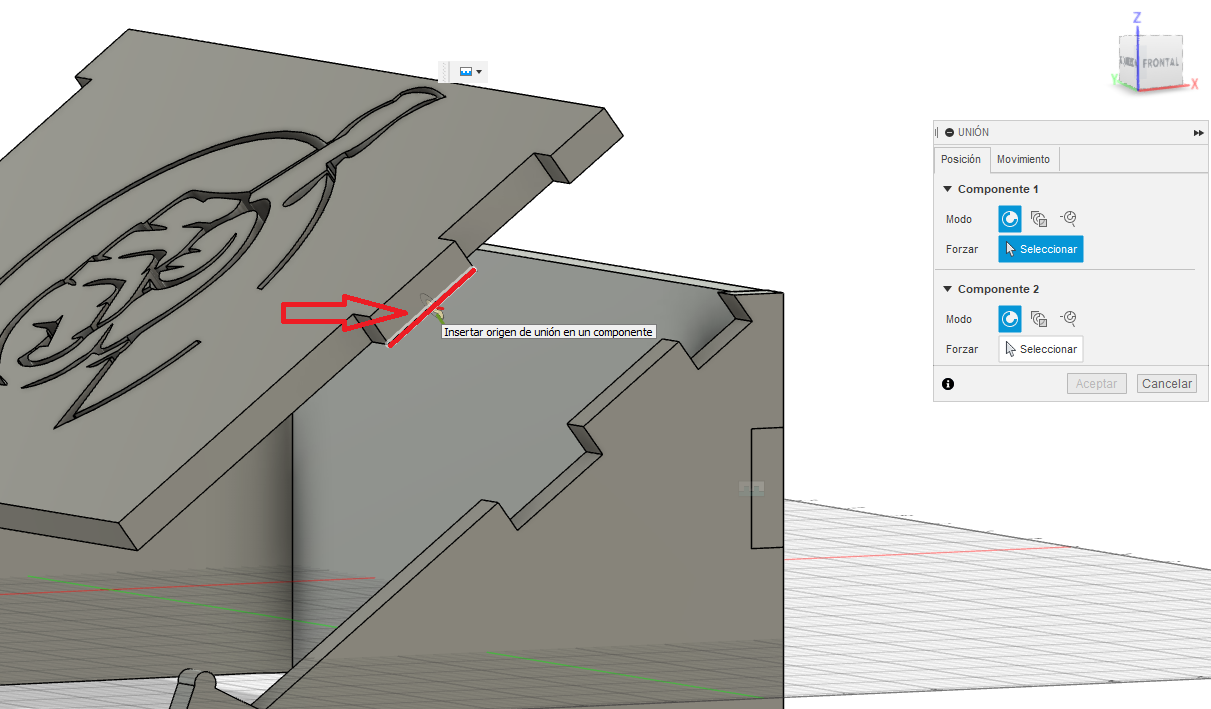
Task: Click the UNIÓN dialog title text
Action: (x=974, y=132)
